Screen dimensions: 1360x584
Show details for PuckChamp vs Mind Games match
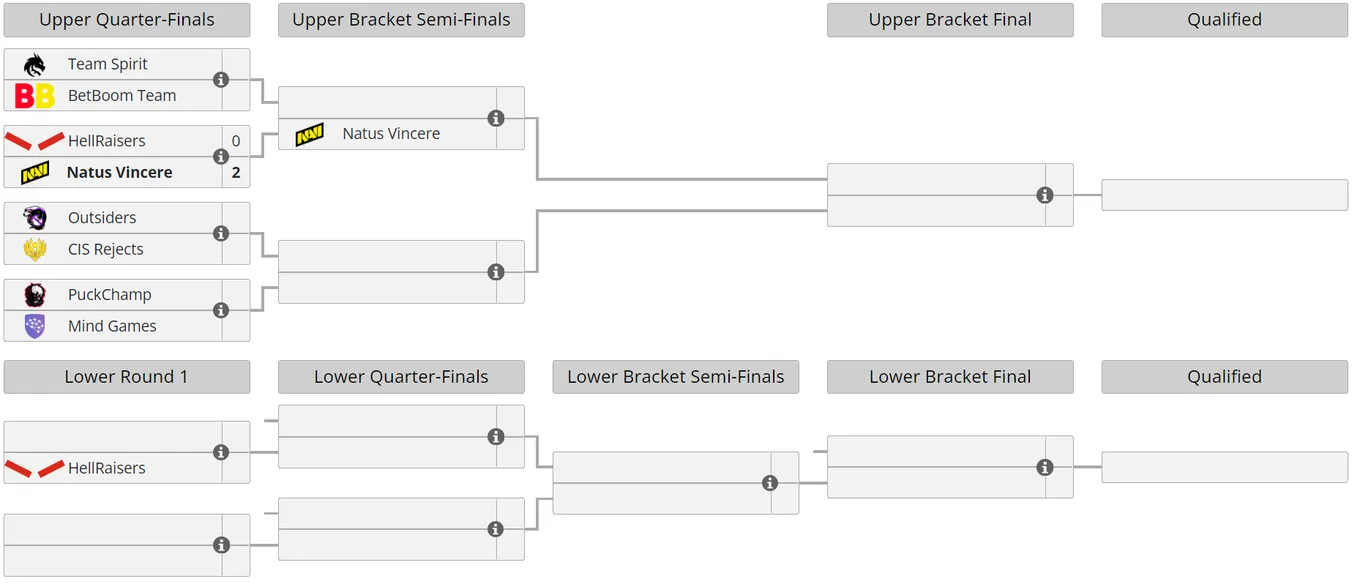pyautogui.click(x=221, y=311)
